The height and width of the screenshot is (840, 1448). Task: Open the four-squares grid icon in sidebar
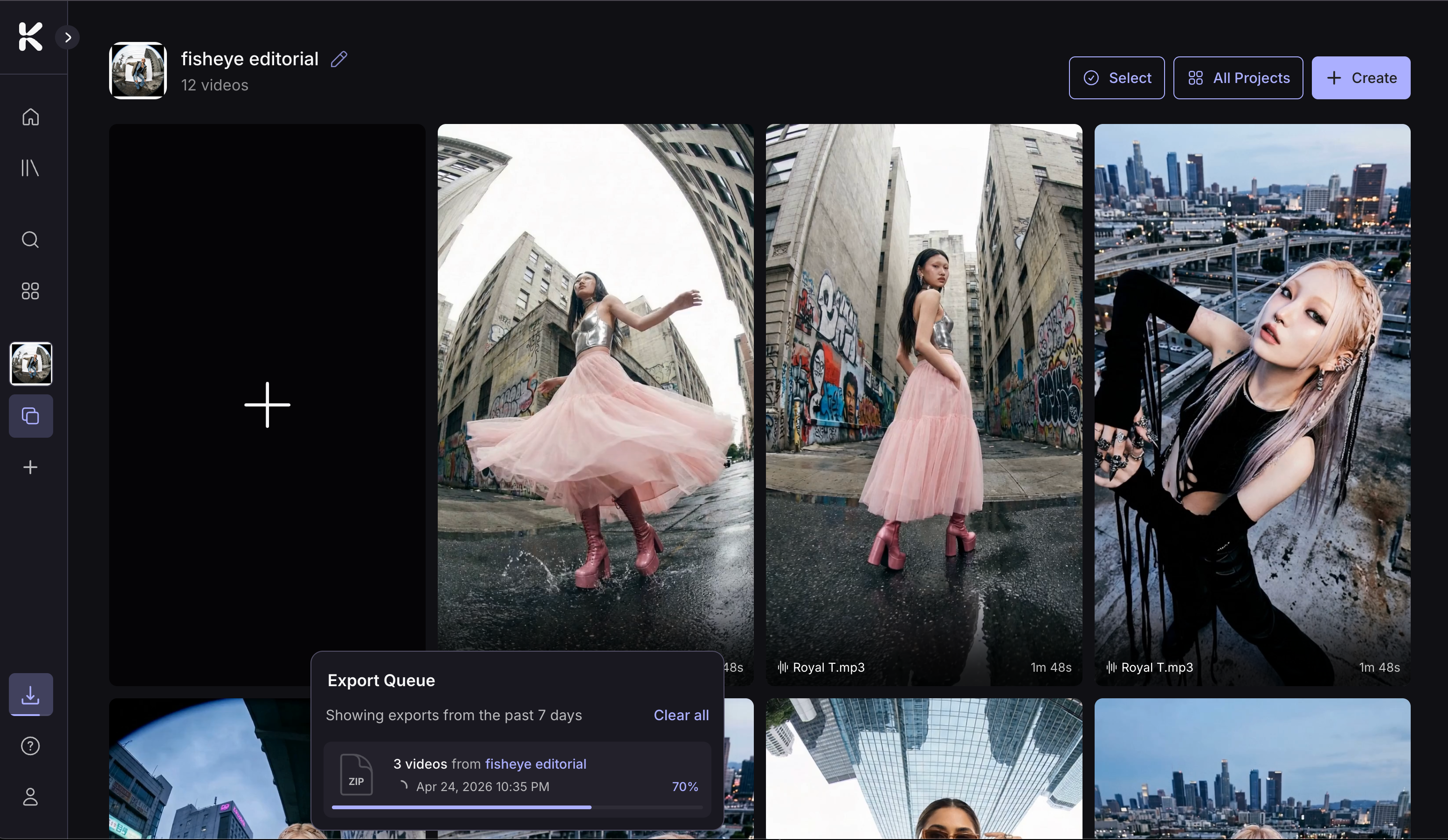(x=30, y=291)
